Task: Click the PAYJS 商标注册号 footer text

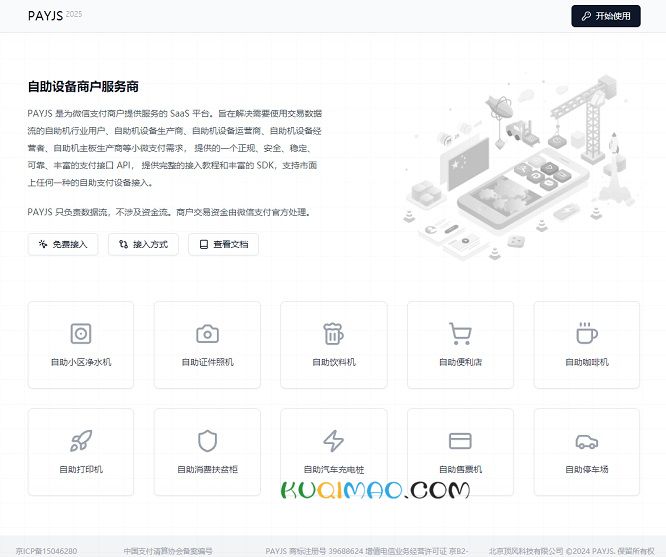Action: pos(367,551)
